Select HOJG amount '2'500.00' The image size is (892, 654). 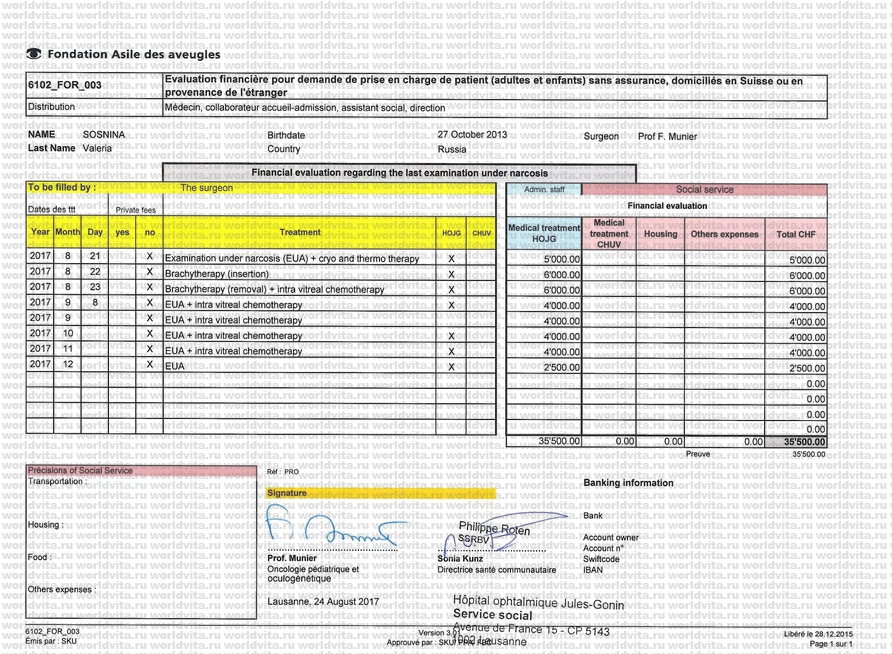tap(561, 367)
